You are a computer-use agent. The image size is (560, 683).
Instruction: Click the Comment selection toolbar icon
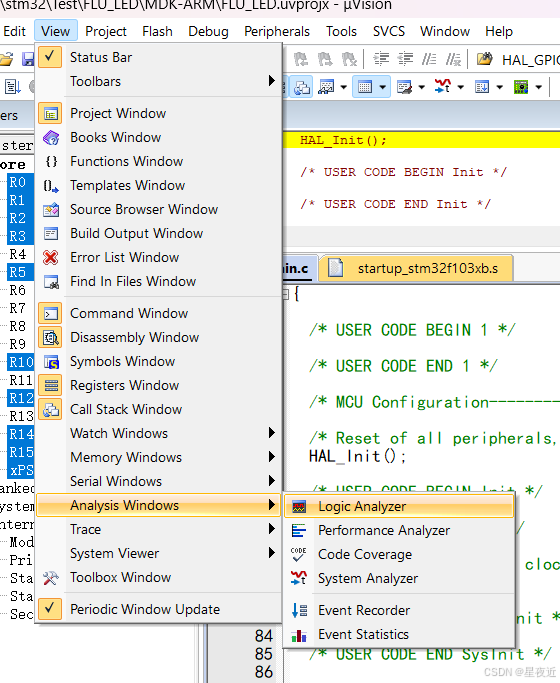(x=429, y=58)
